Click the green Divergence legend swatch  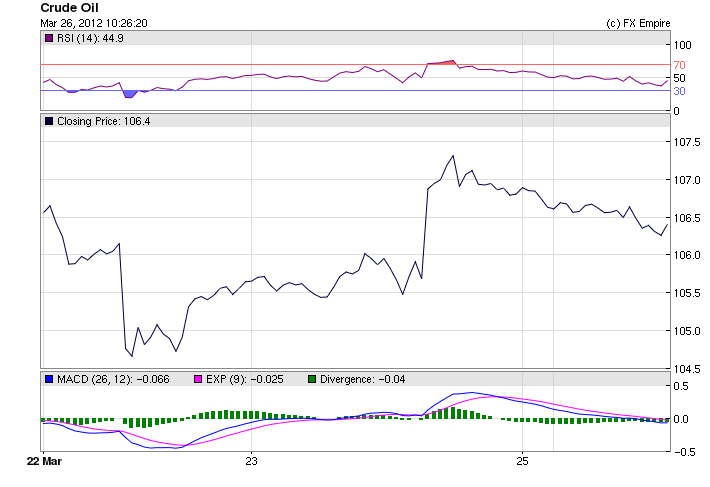312,379
